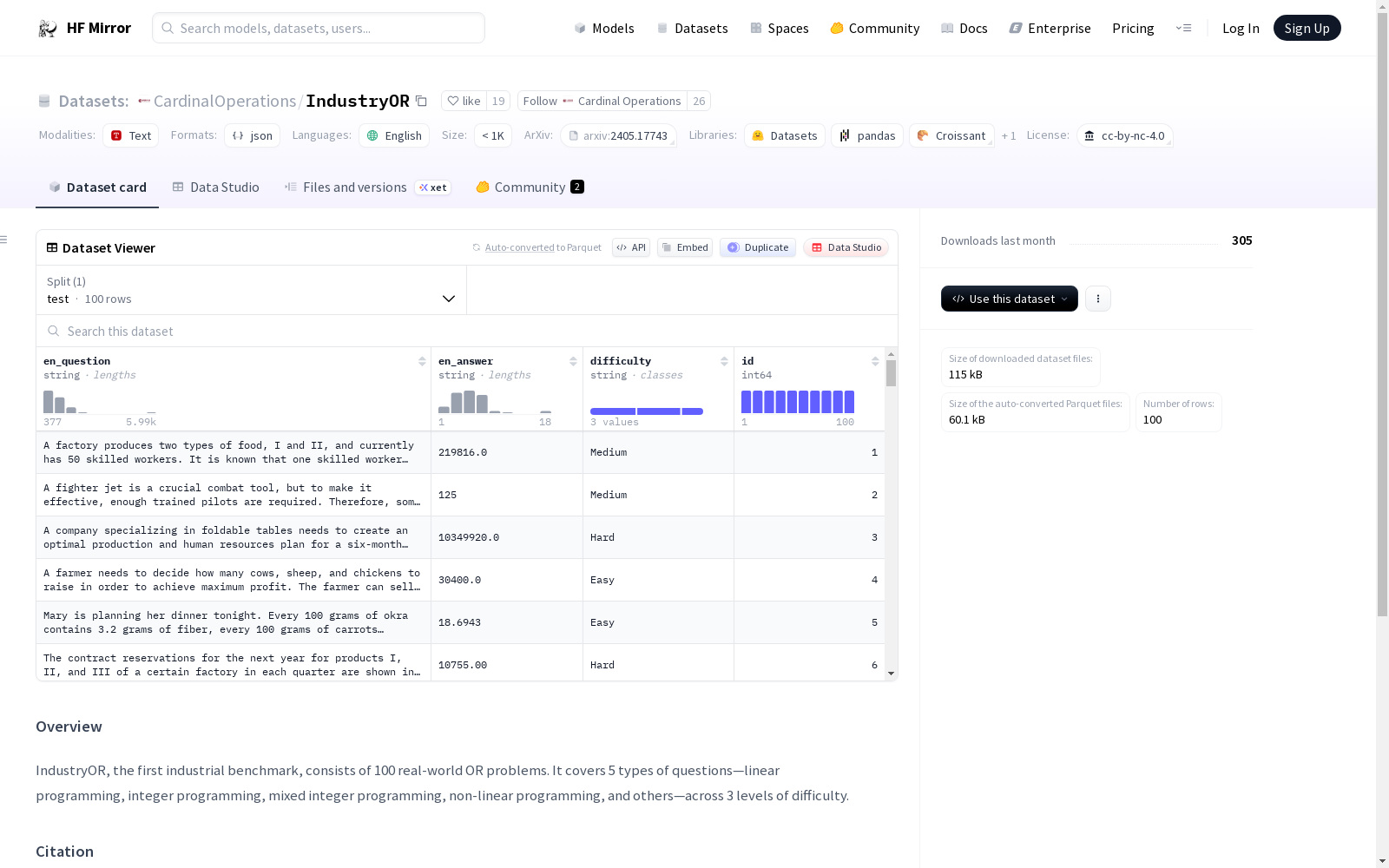Switch to the Data Studio tab
Viewport: 1389px width, 868px height.
pos(216,187)
